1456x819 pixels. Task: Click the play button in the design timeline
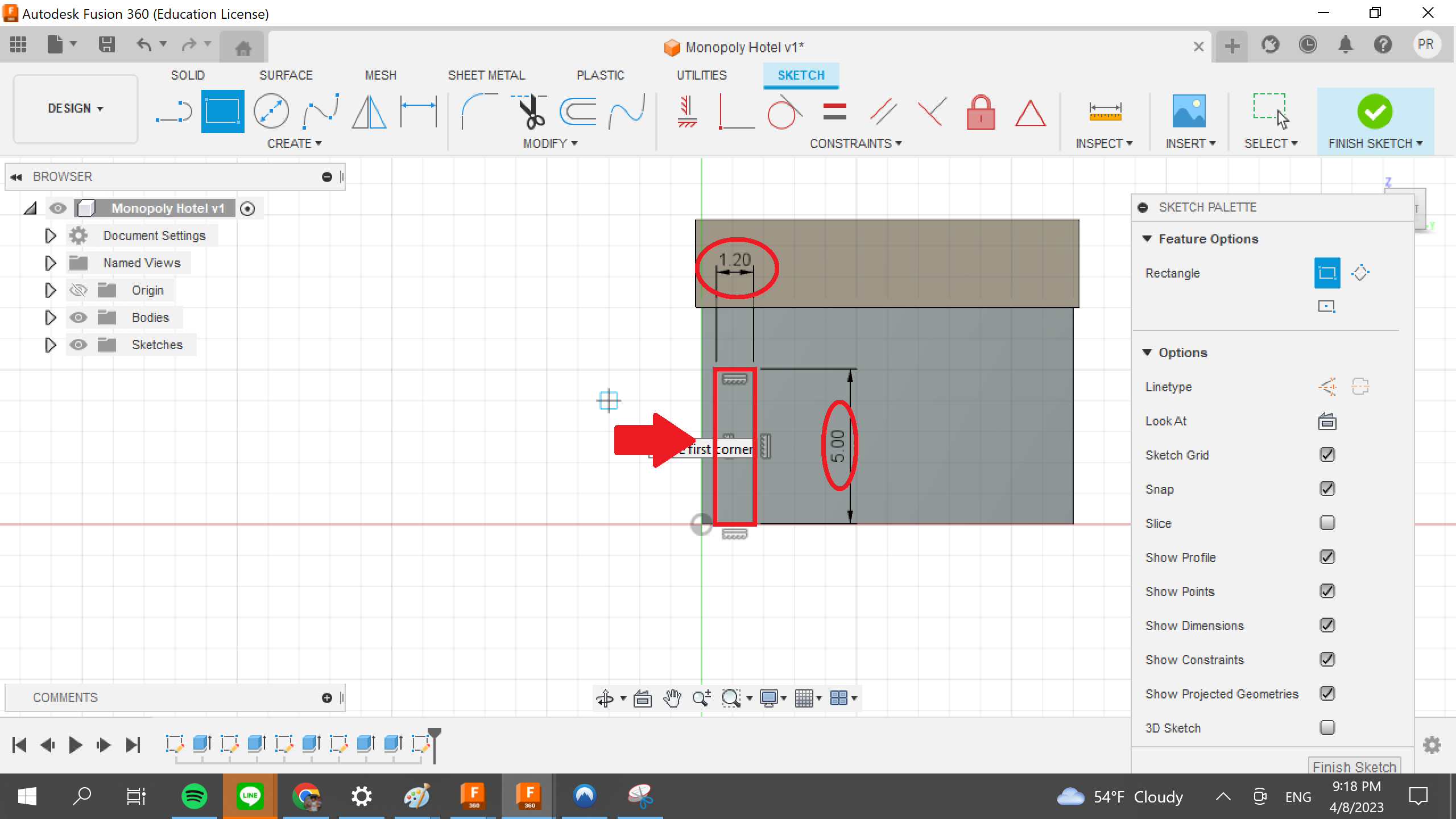(x=75, y=744)
